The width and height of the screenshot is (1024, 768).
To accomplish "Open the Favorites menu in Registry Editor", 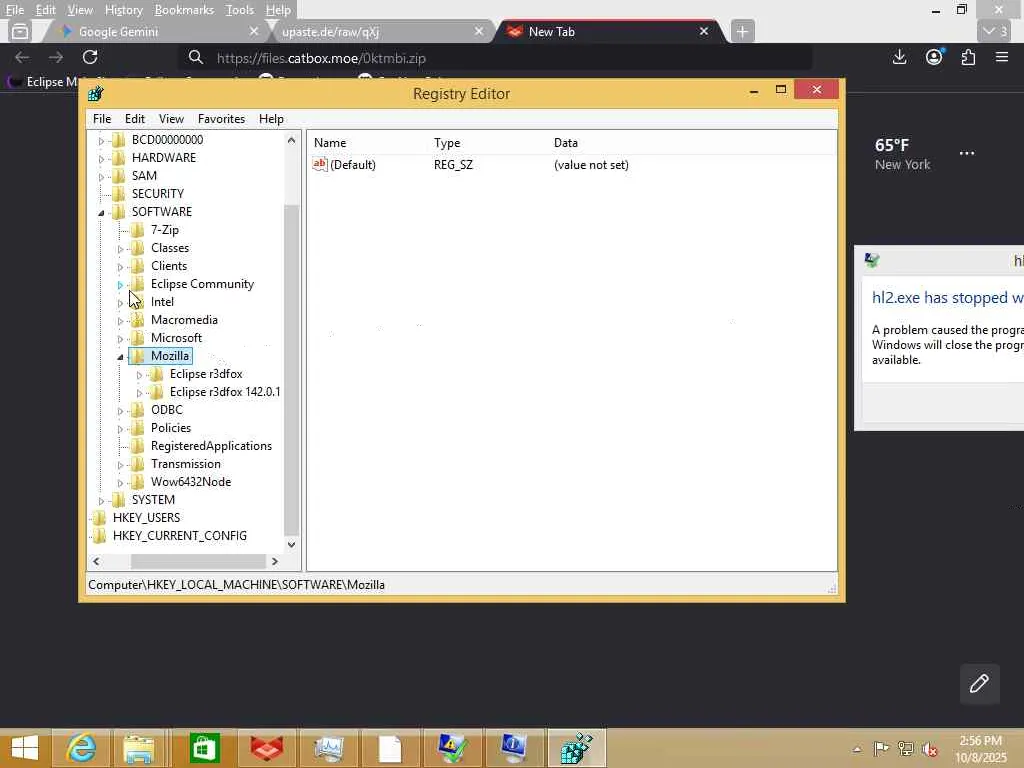I will tap(221, 119).
